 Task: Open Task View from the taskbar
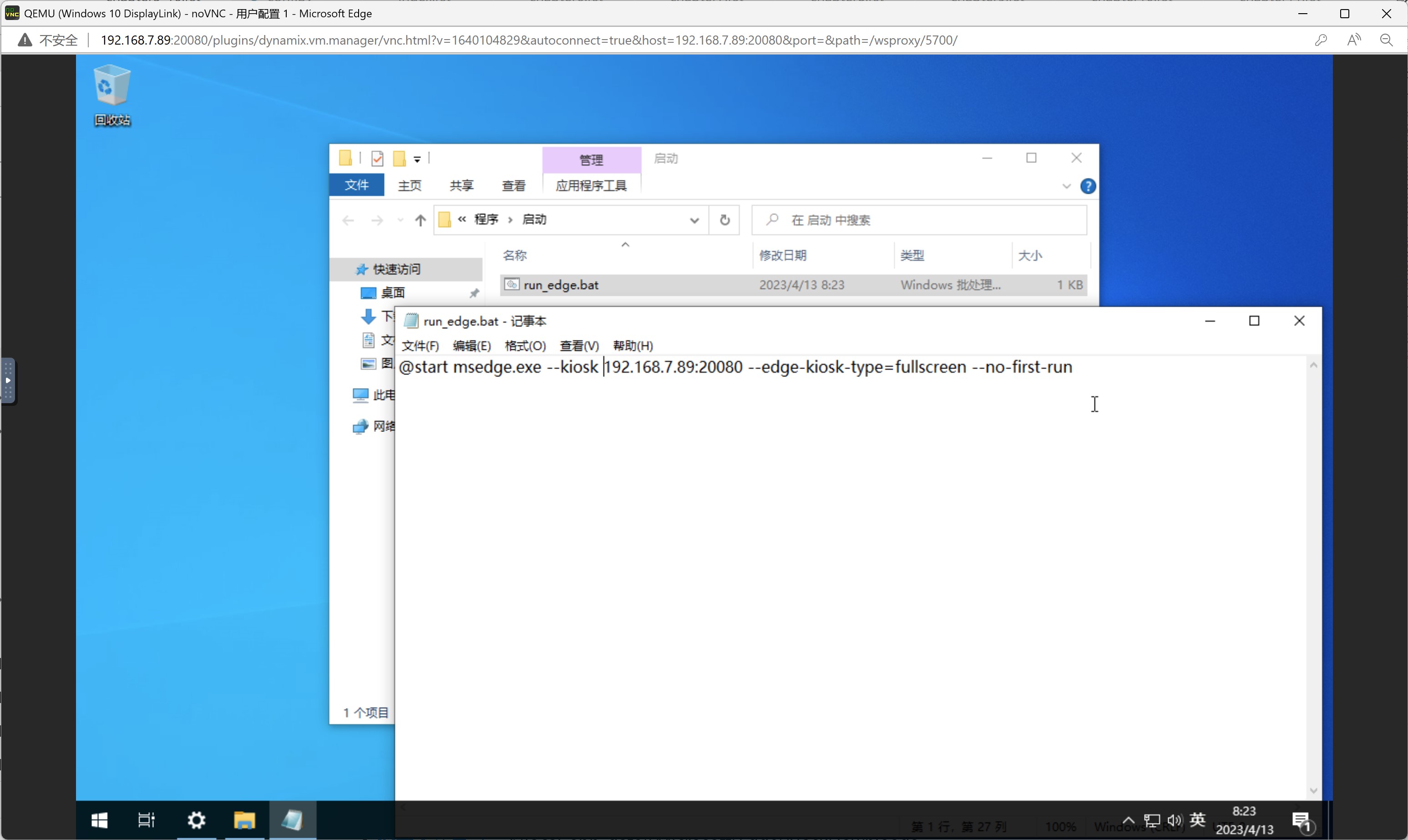[x=147, y=820]
